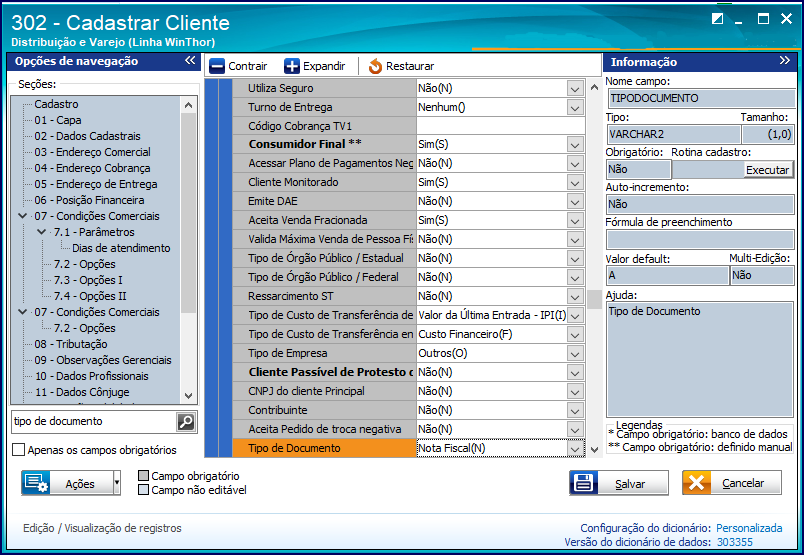Toggle the Campo obrigatório legend box
The width and height of the screenshot is (804, 555).
pos(144,476)
